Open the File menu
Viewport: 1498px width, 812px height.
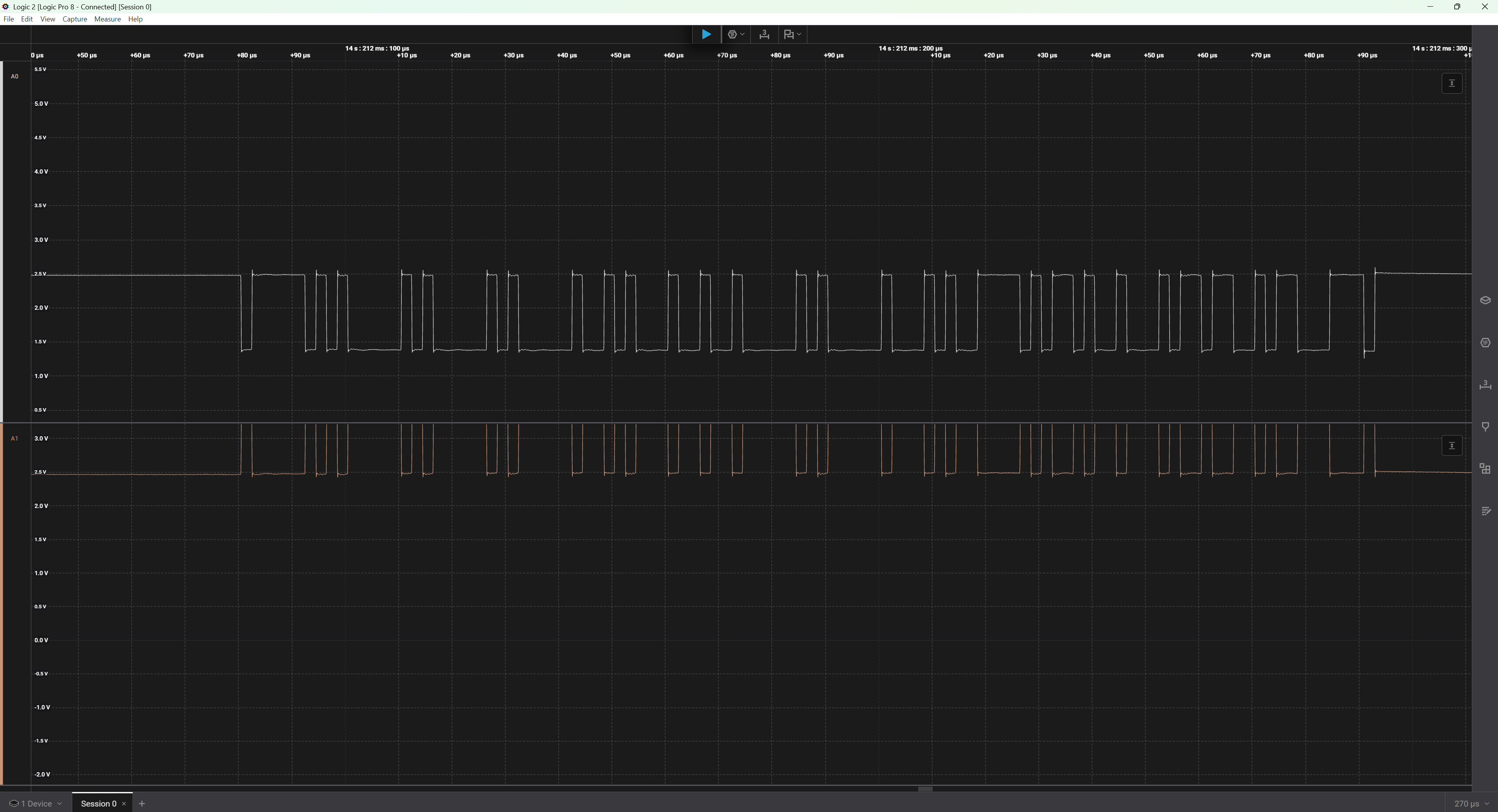(9, 19)
